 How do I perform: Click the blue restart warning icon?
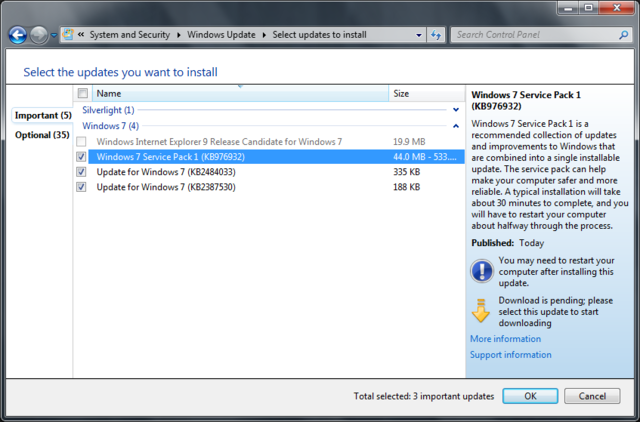(x=481, y=269)
